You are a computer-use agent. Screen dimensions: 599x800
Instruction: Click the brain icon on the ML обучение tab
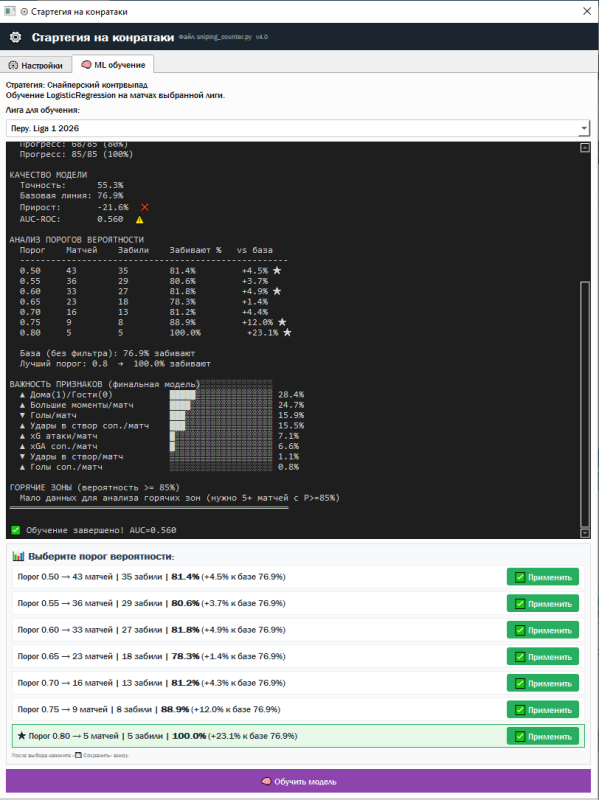click(86, 65)
